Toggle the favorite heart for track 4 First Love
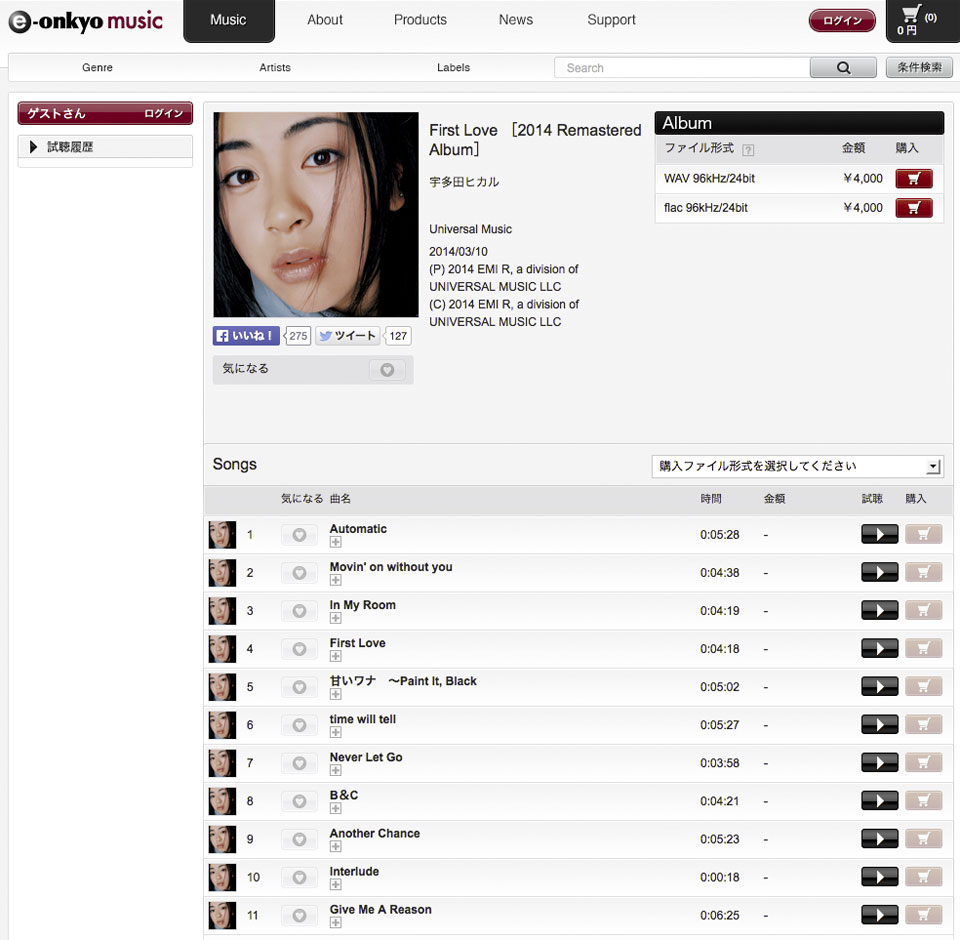Viewport: 960px width, 940px height. click(299, 649)
